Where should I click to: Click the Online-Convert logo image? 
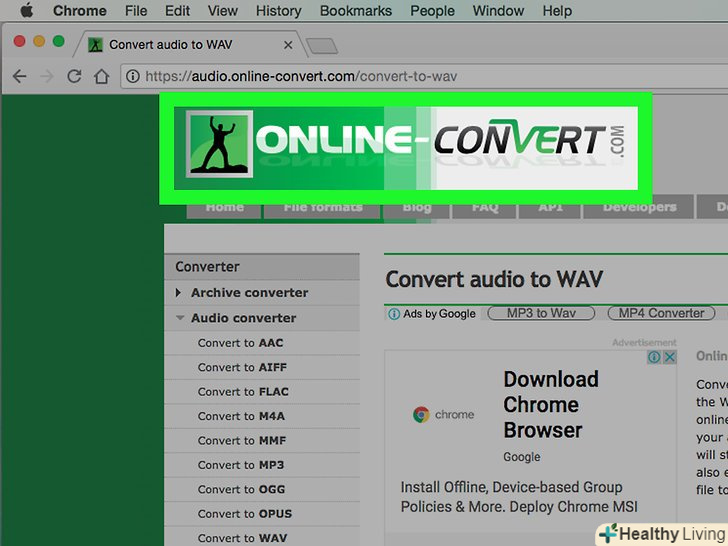click(x=405, y=148)
